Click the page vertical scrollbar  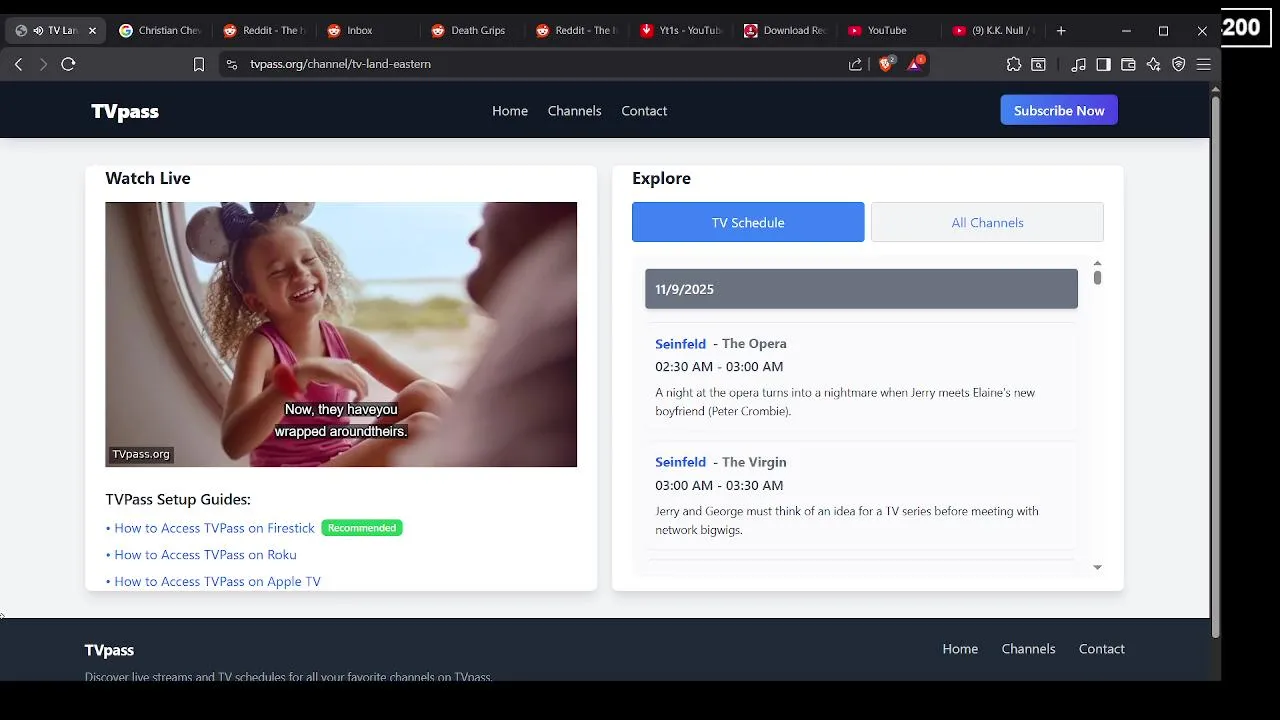1215,366
